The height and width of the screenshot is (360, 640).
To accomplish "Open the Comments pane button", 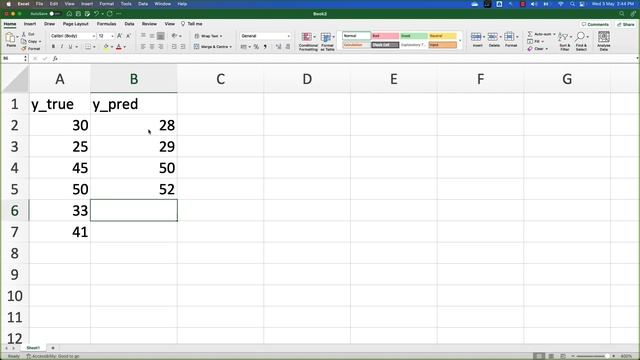I will point(596,24).
